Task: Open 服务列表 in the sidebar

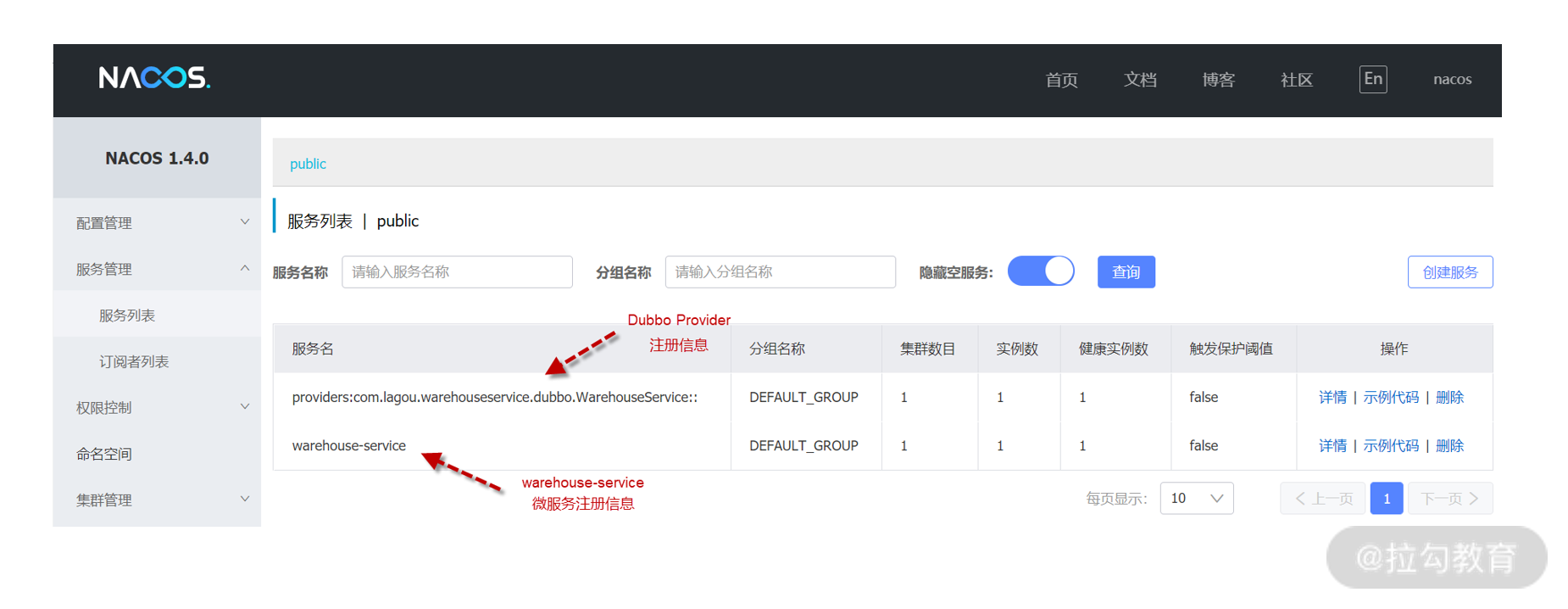Action: (127, 316)
